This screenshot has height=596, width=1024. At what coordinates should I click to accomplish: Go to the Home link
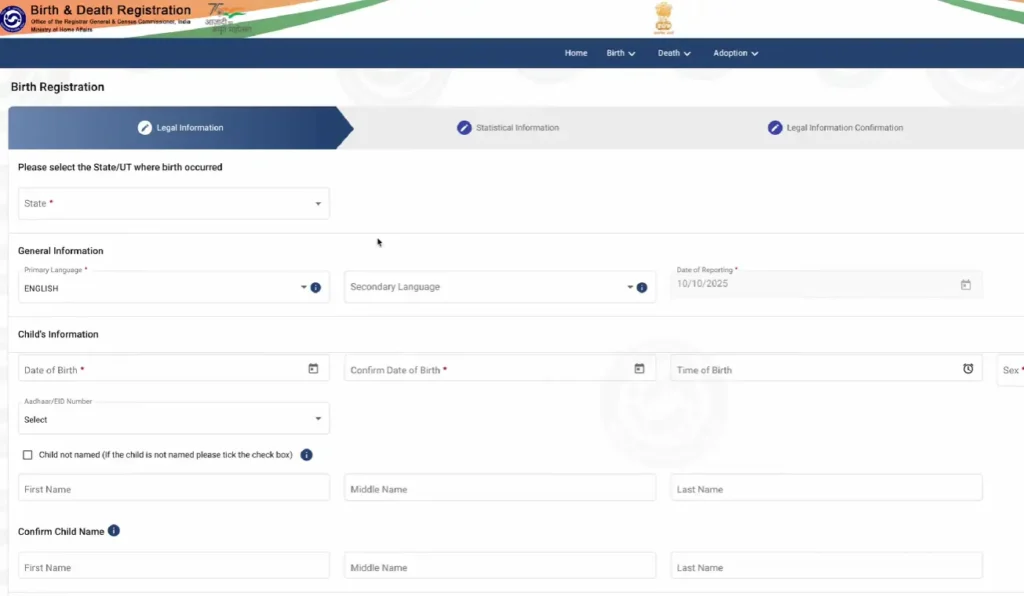[x=576, y=53]
